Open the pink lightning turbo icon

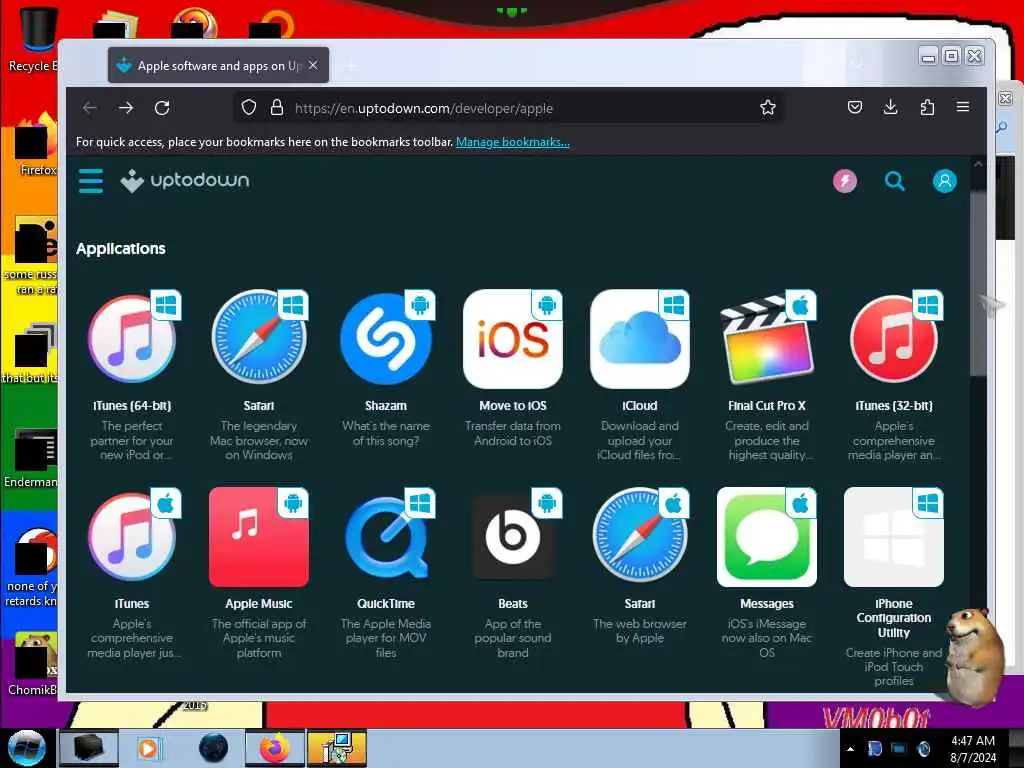point(844,181)
